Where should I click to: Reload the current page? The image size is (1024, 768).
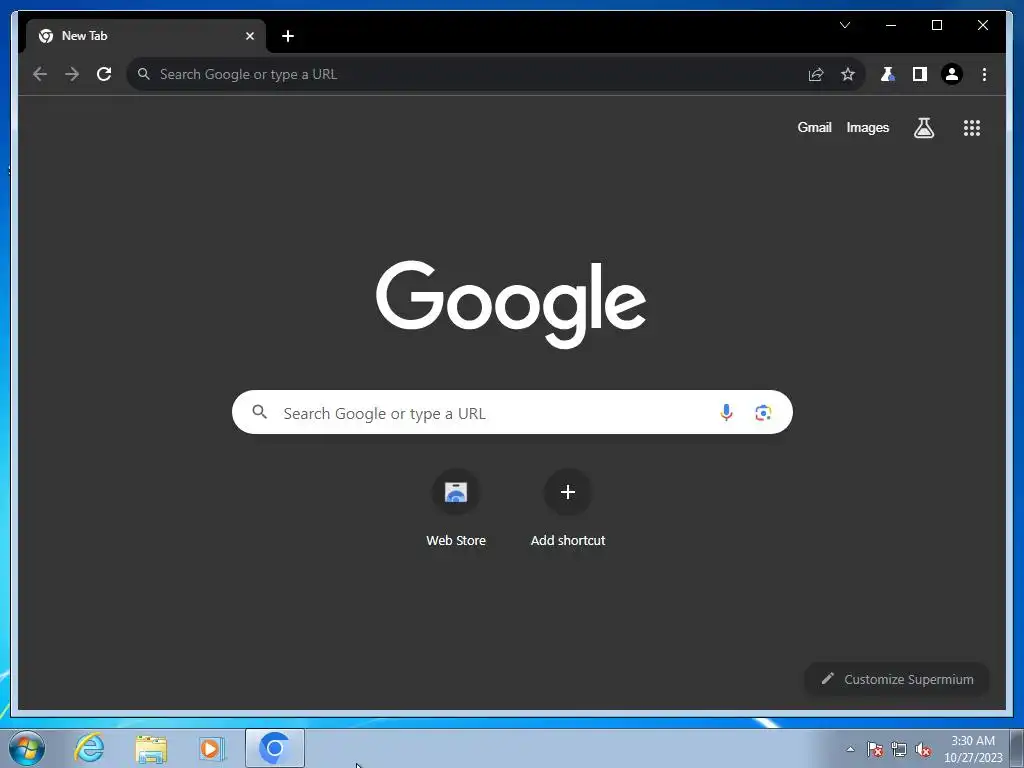pos(104,74)
